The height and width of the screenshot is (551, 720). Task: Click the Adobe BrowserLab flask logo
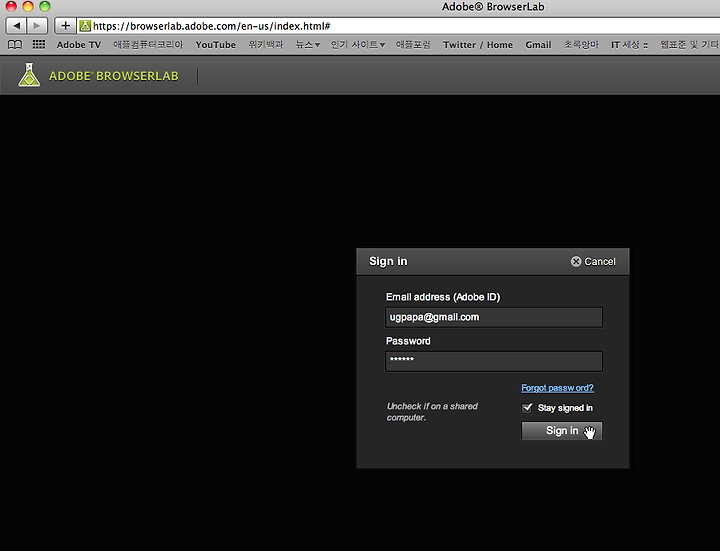pyautogui.click(x=29, y=75)
